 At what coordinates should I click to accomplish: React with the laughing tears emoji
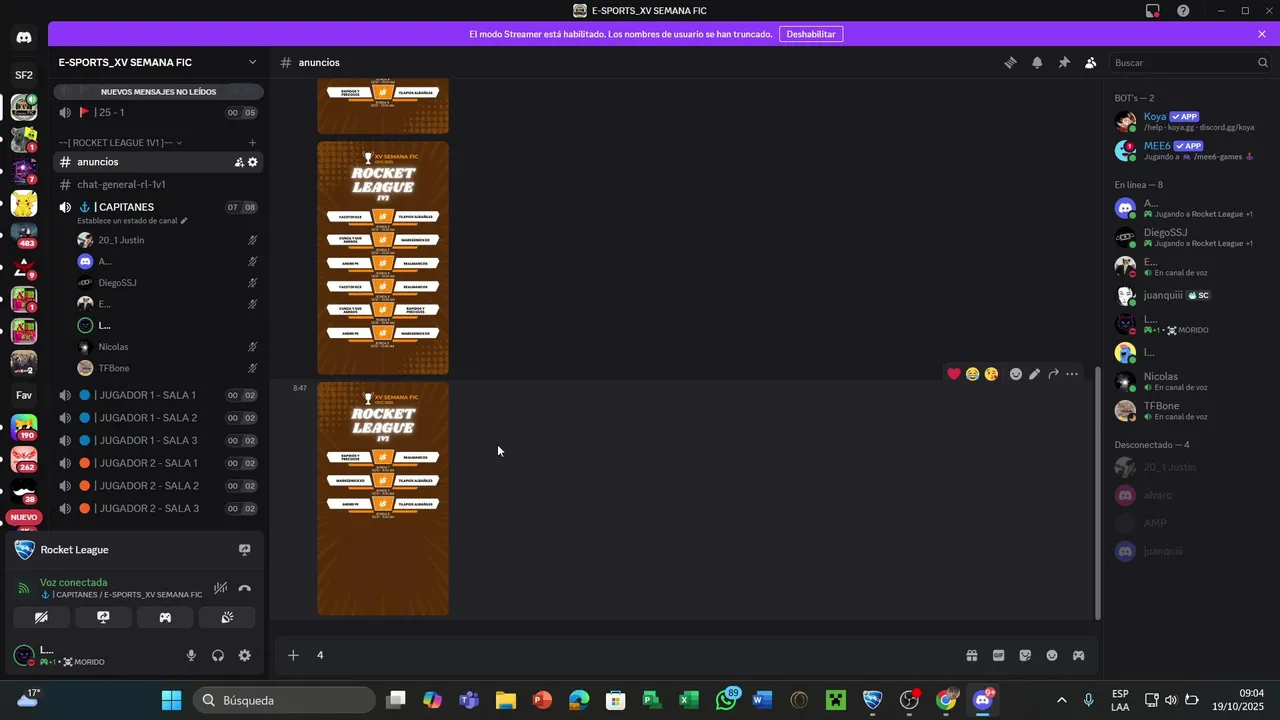[x=972, y=374]
